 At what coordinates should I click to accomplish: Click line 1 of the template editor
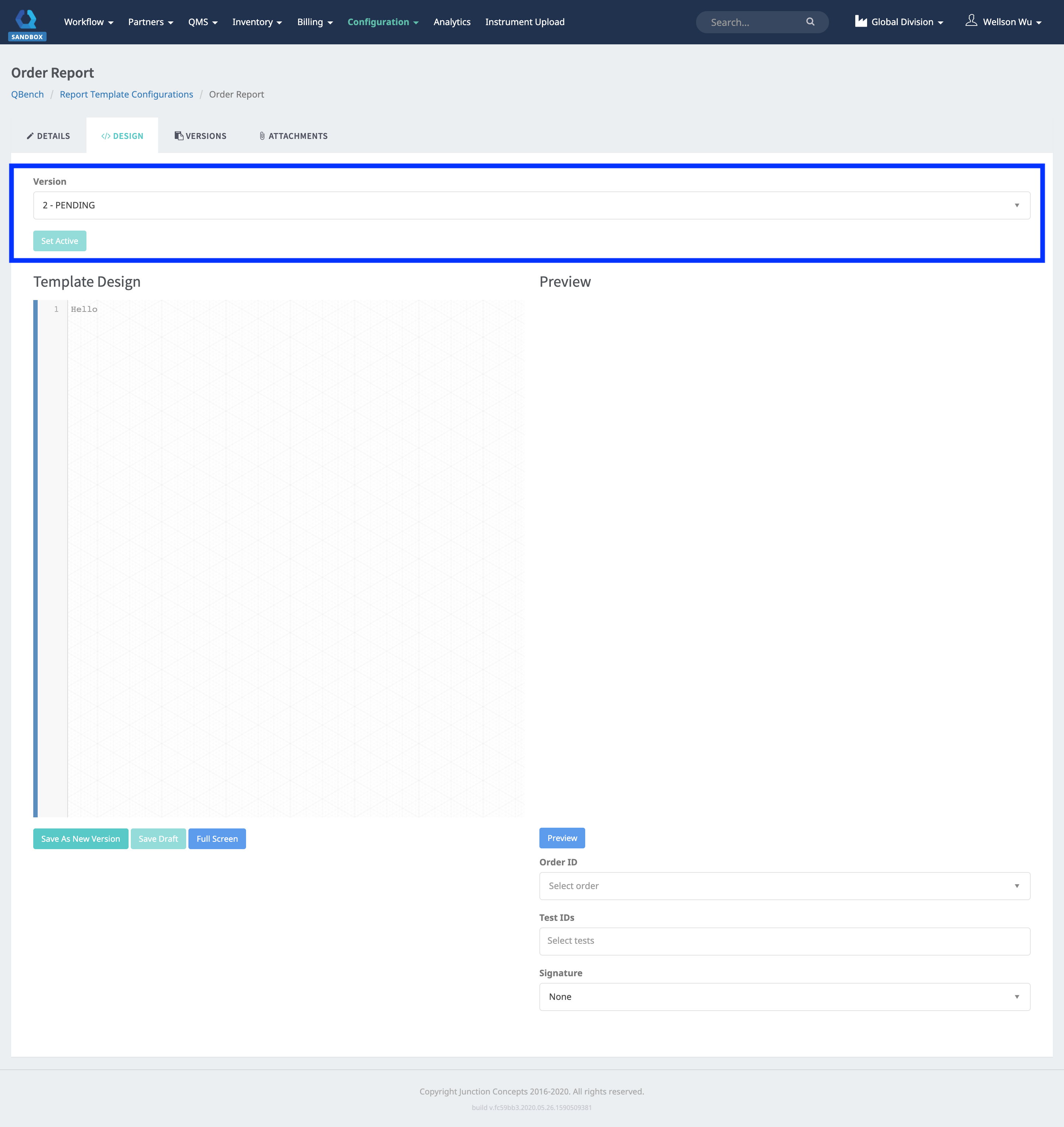(83, 309)
